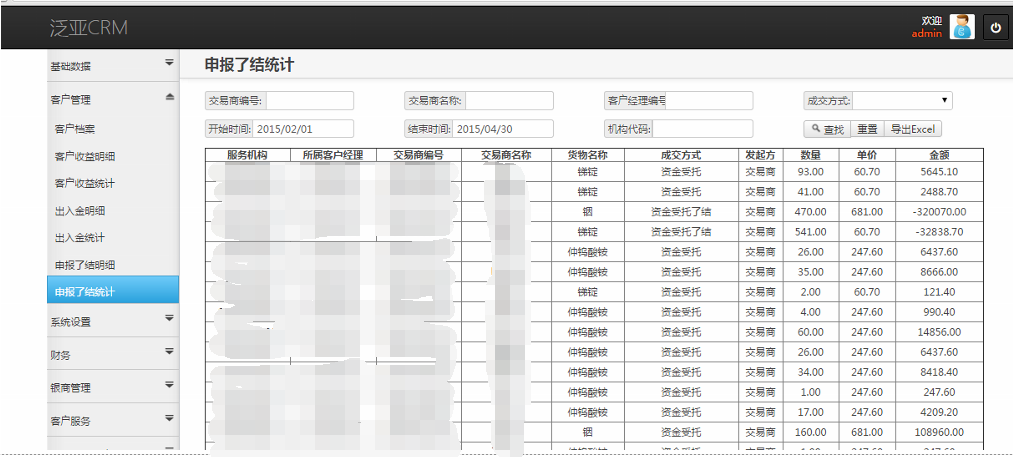Click the 交易商编号 input field
Screen dimensions: 1013x457
309,101
